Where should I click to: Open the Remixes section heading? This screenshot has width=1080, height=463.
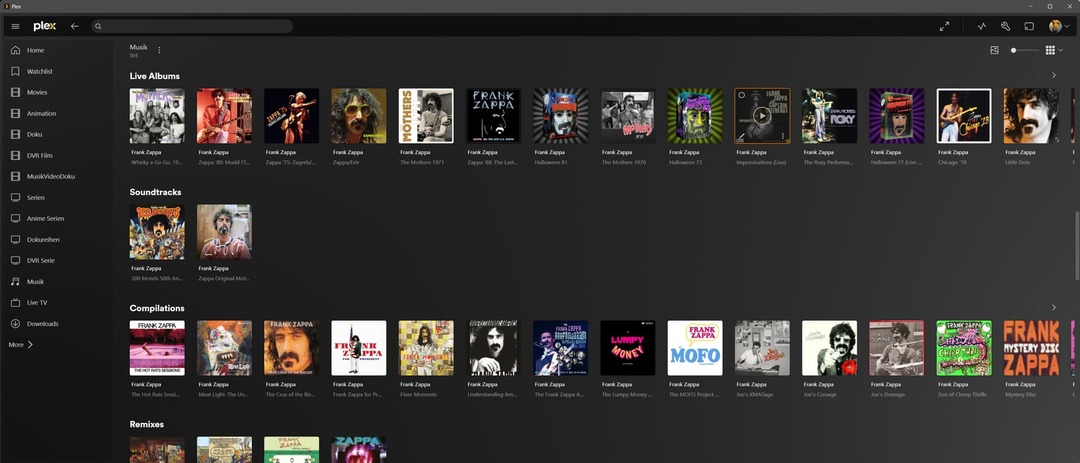pyautogui.click(x=147, y=424)
